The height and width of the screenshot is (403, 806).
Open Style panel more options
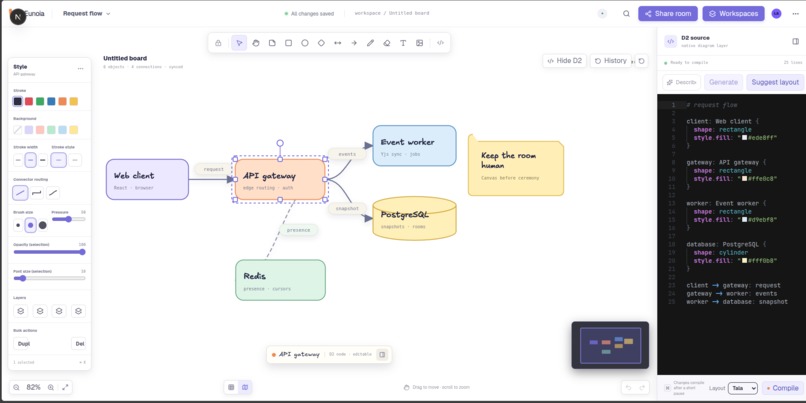pos(81,68)
